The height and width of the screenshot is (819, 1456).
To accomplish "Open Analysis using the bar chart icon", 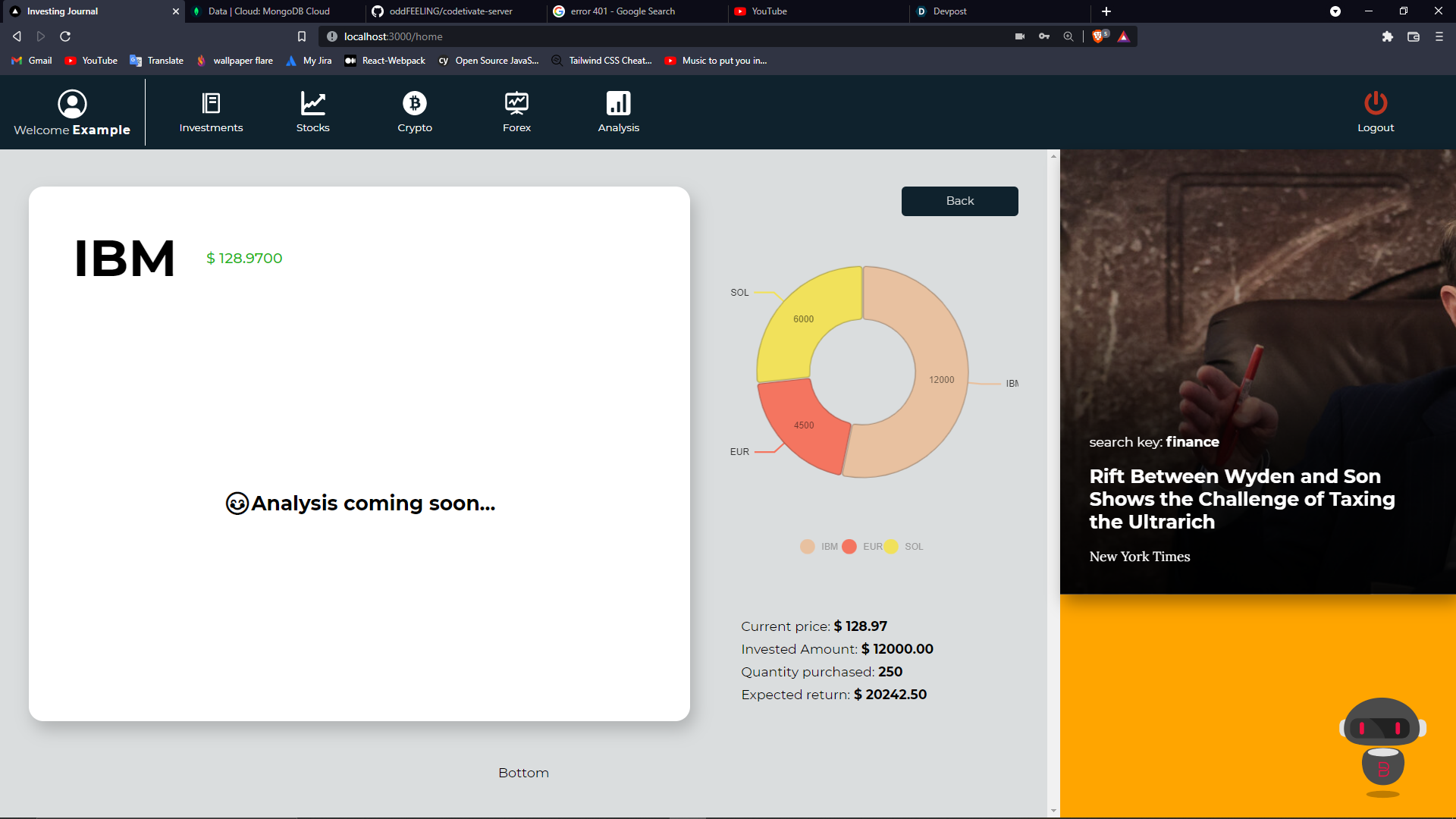I will click(618, 103).
